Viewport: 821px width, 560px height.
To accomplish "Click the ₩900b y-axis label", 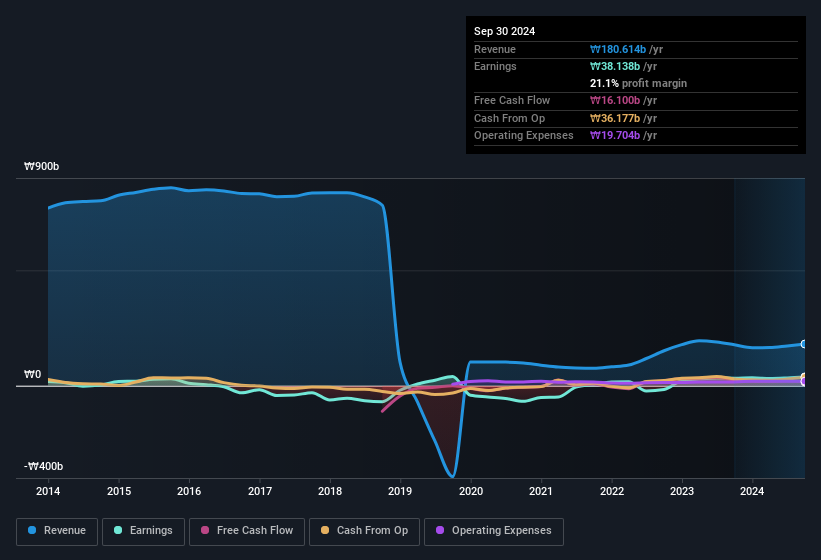I will 43,167.
